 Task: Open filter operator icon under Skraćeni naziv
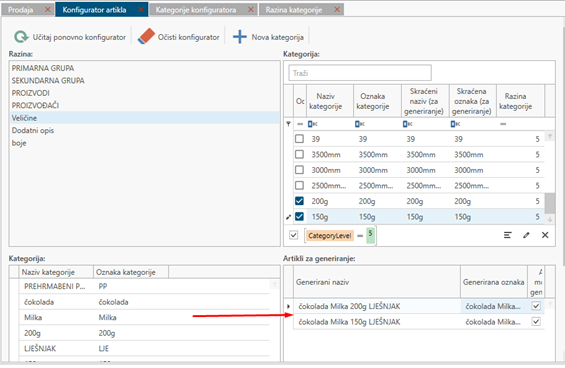point(408,124)
